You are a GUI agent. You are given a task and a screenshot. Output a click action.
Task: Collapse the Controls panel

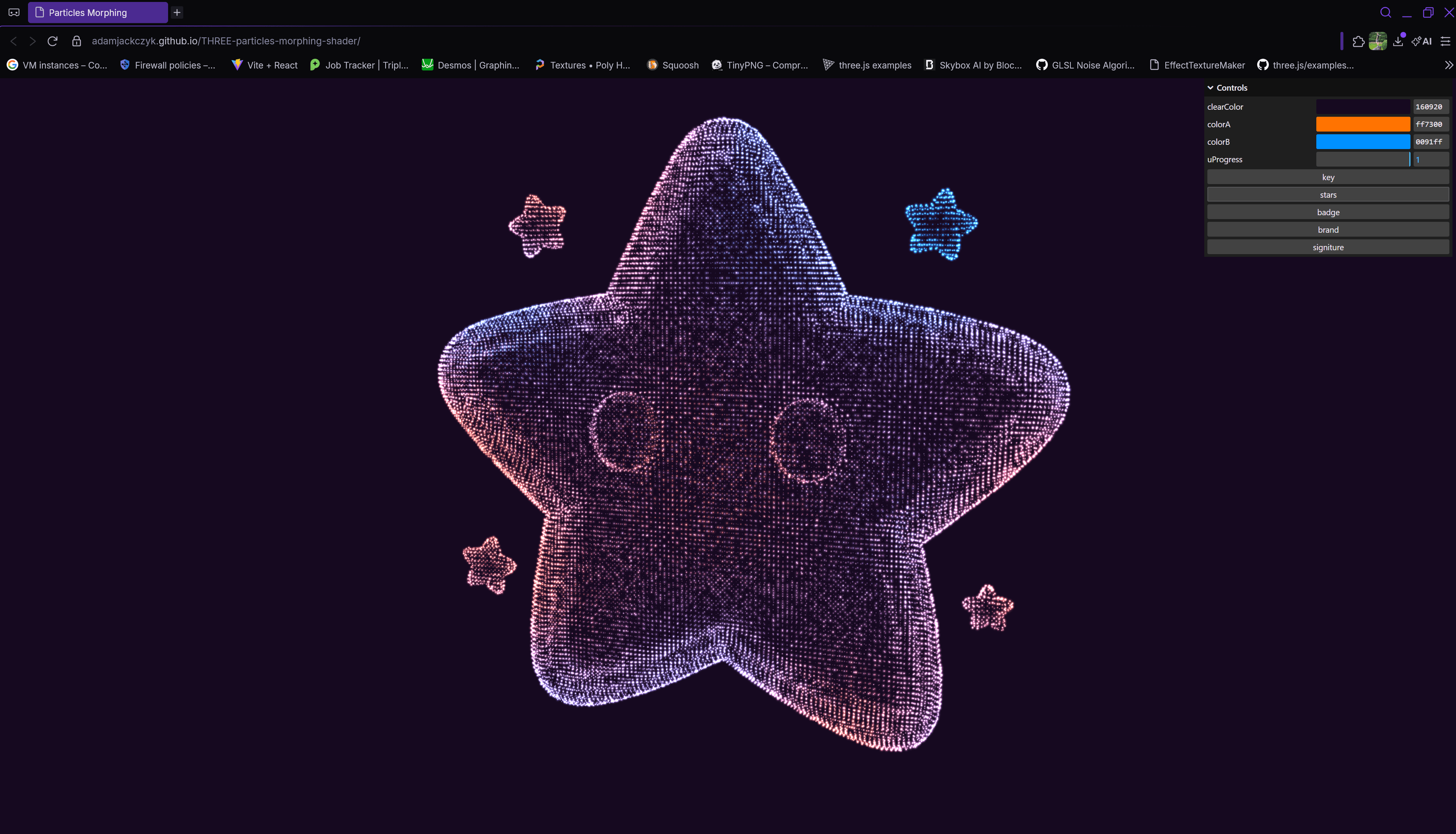click(x=1328, y=88)
